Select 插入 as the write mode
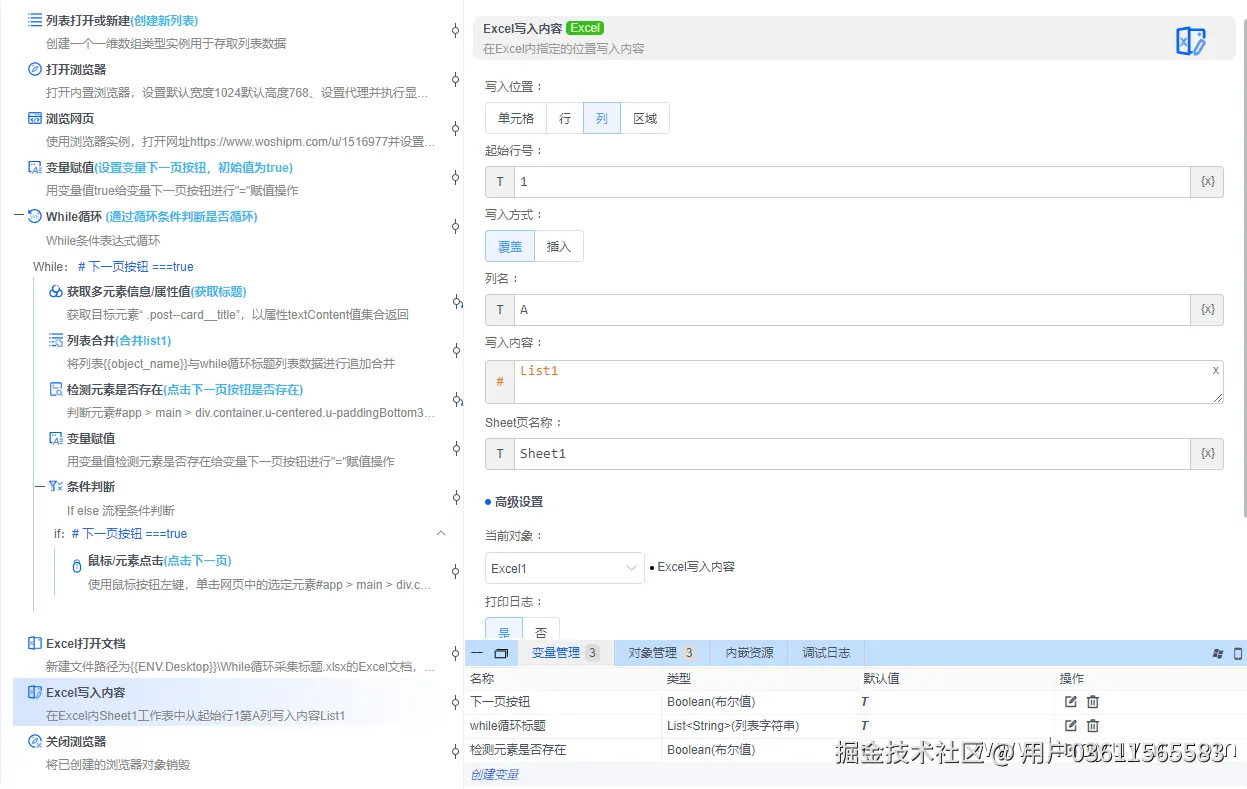Screen dimensions: 1247x789 (x=558, y=245)
